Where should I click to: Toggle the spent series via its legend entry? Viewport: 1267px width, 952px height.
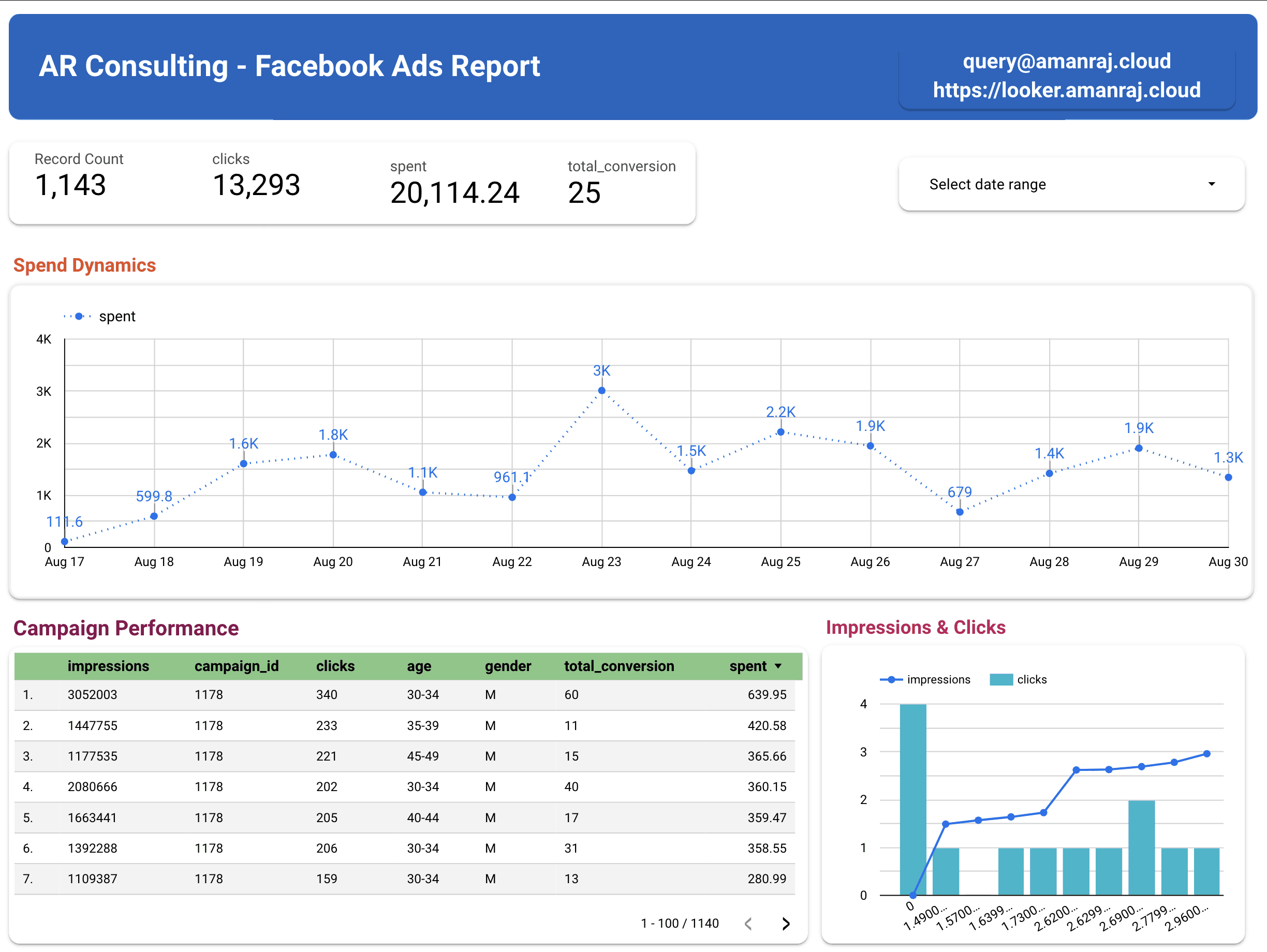pyautogui.click(x=116, y=316)
